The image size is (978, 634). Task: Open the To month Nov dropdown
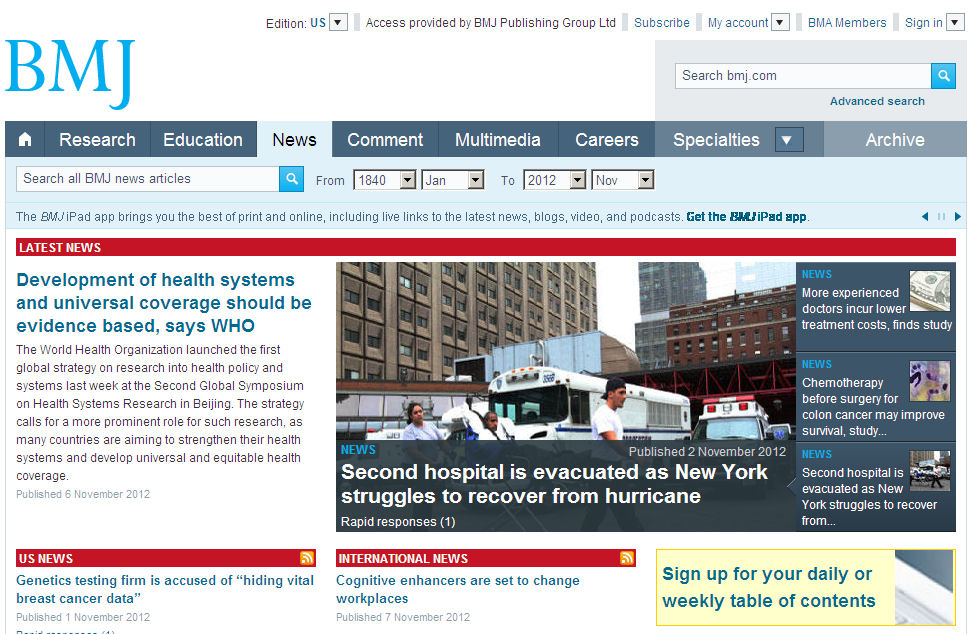pos(645,181)
